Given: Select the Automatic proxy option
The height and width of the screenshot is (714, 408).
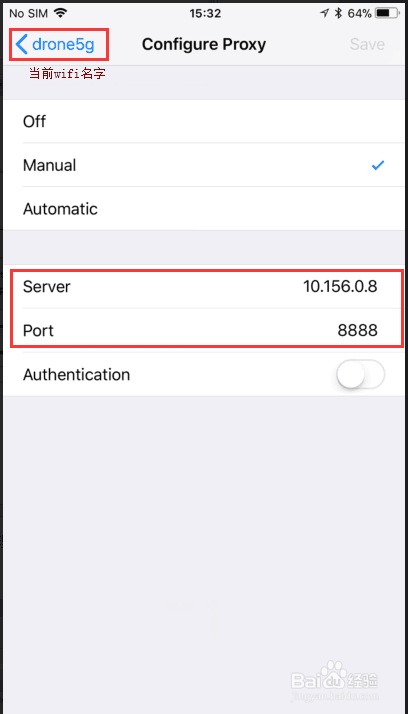Looking at the screenshot, I should pos(204,209).
